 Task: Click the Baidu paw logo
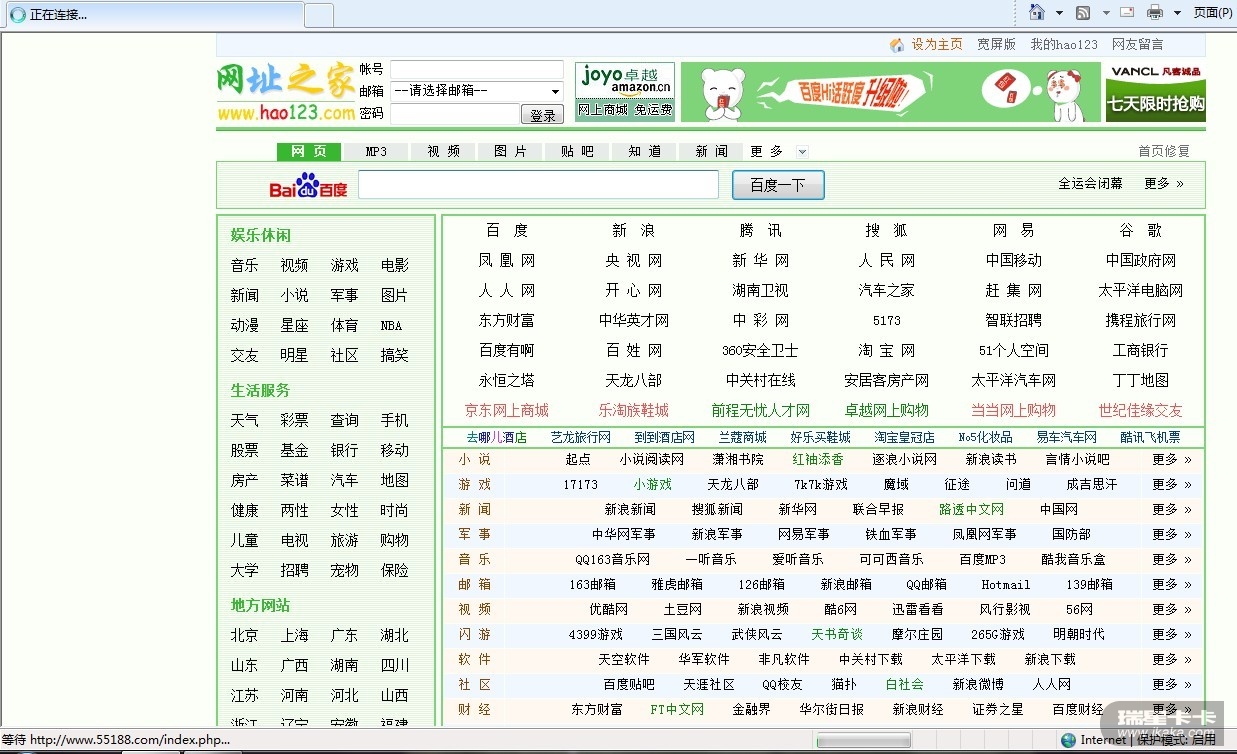(308, 185)
